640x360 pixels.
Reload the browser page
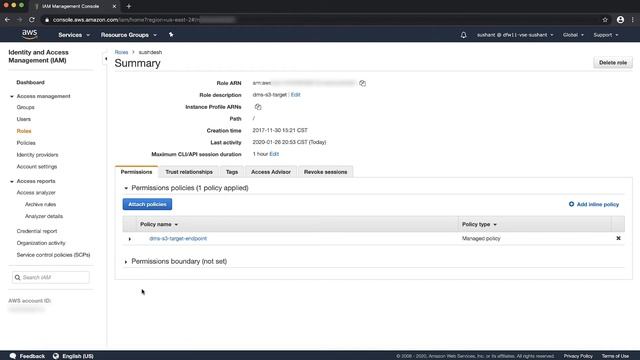click(x=32, y=20)
